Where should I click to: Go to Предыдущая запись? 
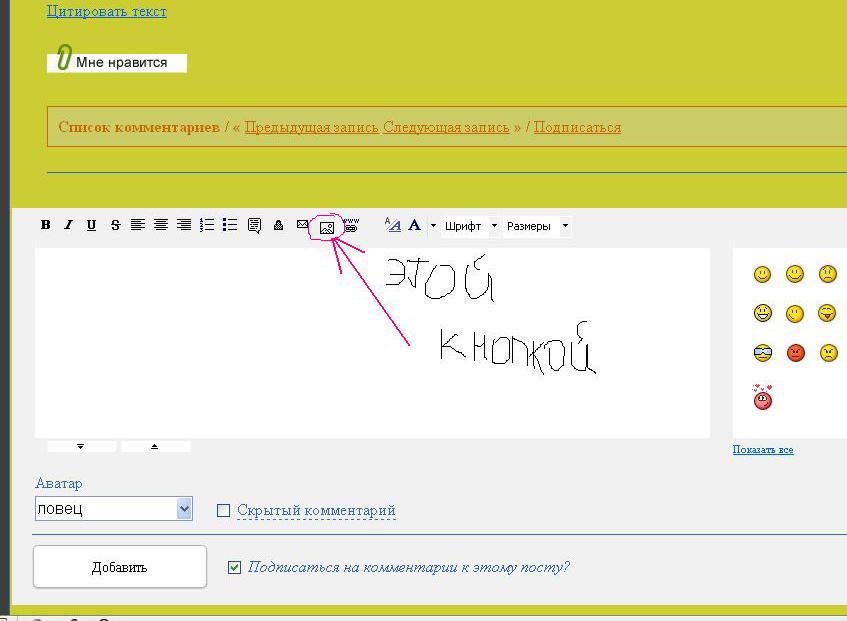[311, 127]
